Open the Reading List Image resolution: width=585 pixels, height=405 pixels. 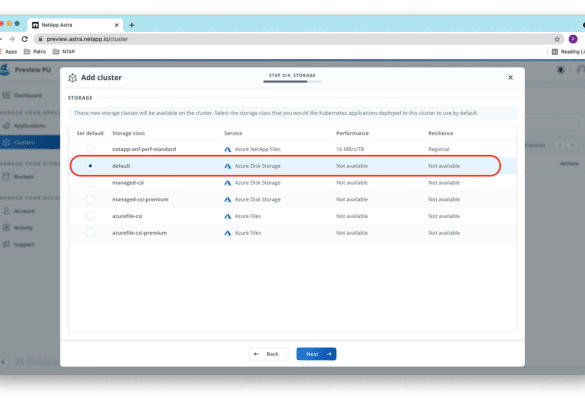point(568,51)
